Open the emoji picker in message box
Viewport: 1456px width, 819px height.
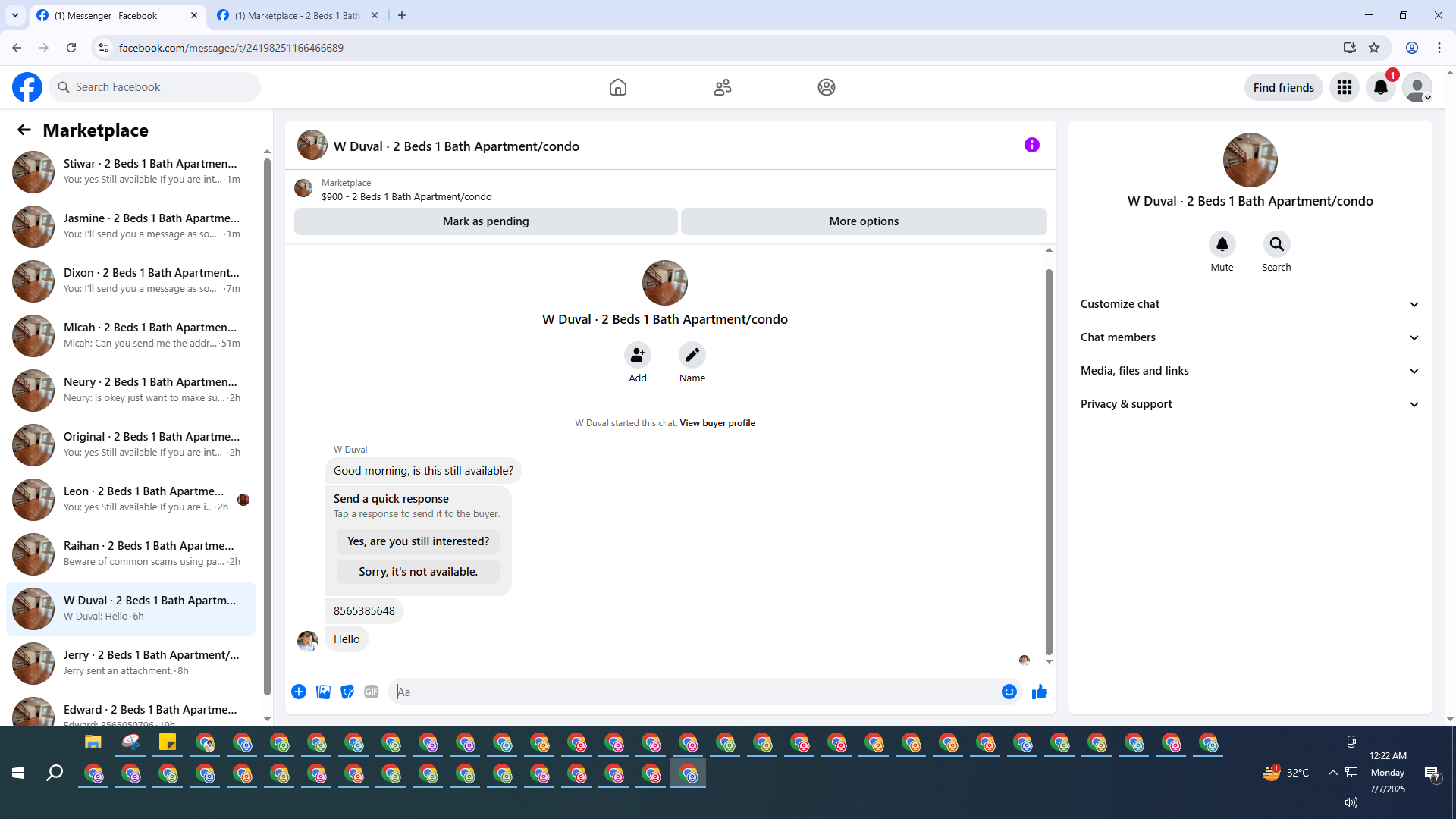point(1009,692)
